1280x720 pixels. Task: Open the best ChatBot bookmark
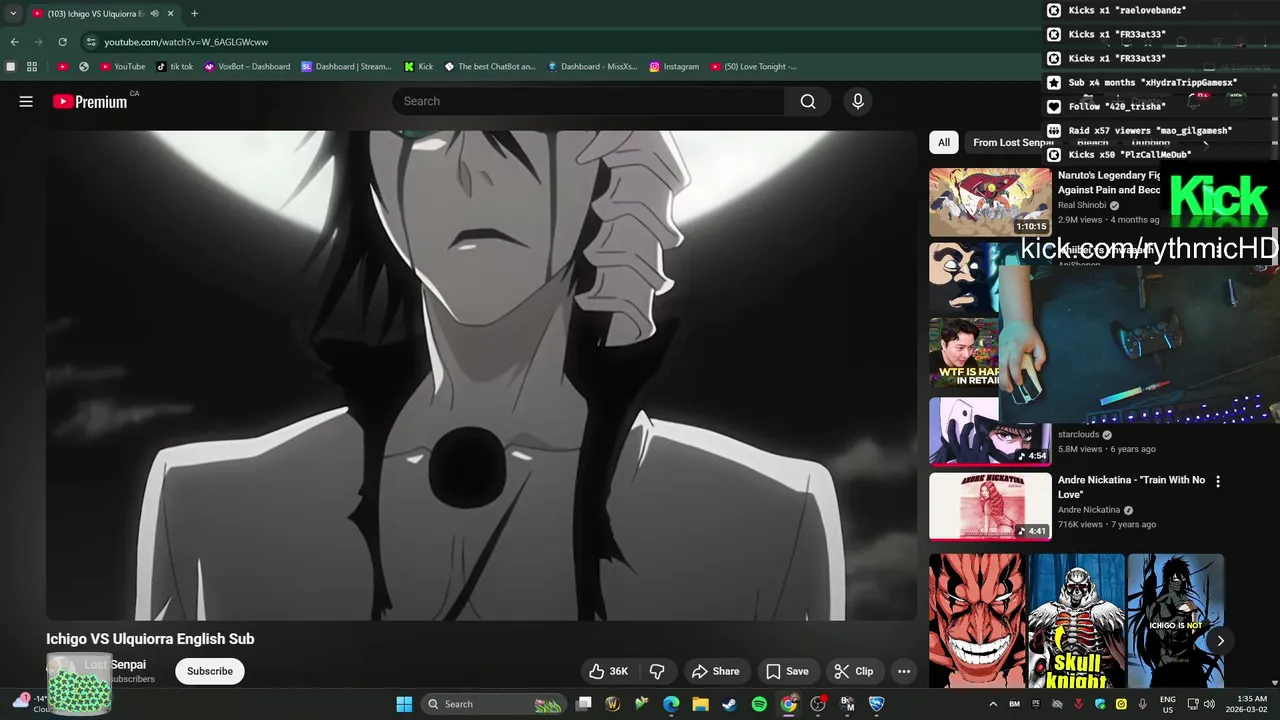pyautogui.click(x=490, y=67)
